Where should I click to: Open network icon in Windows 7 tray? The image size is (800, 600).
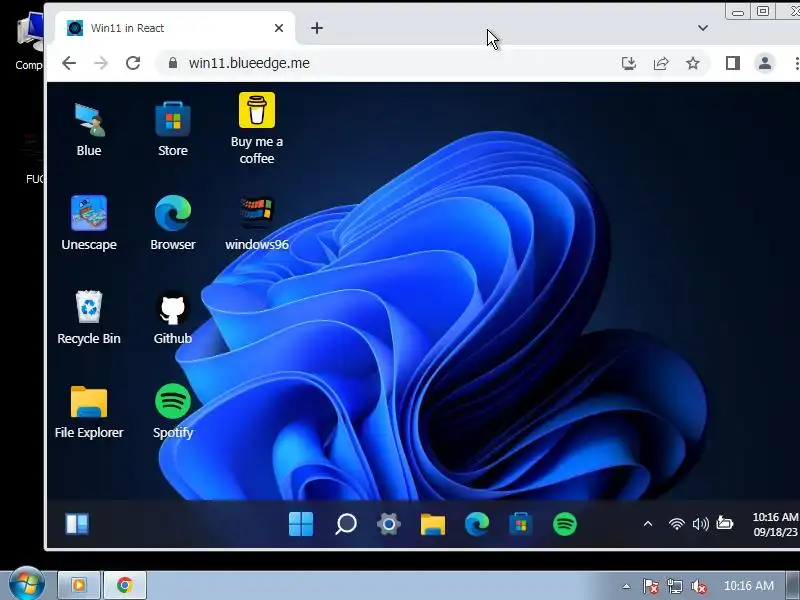coord(674,586)
